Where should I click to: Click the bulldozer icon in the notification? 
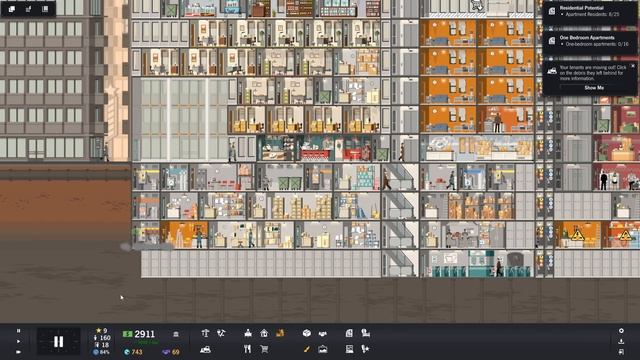coord(552,71)
